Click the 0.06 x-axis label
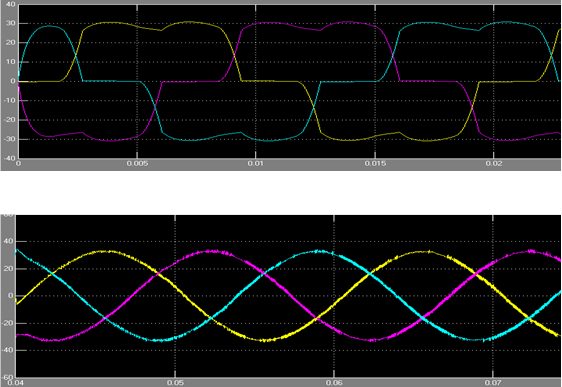The image size is (562, 387). click(334, 383)
